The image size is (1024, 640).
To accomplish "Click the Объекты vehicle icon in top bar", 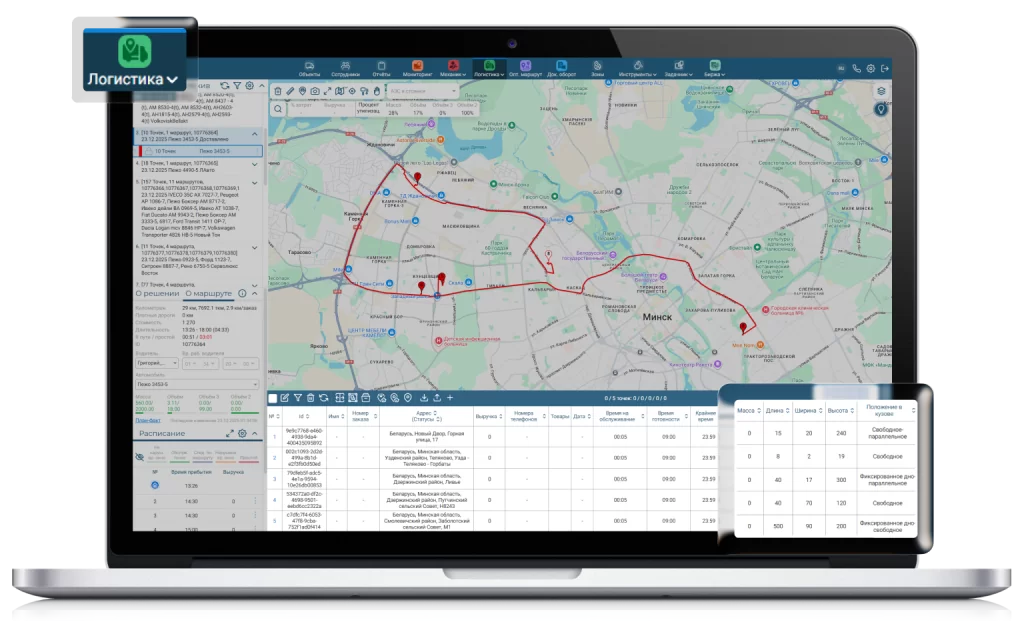I will (x=309, y=69).
